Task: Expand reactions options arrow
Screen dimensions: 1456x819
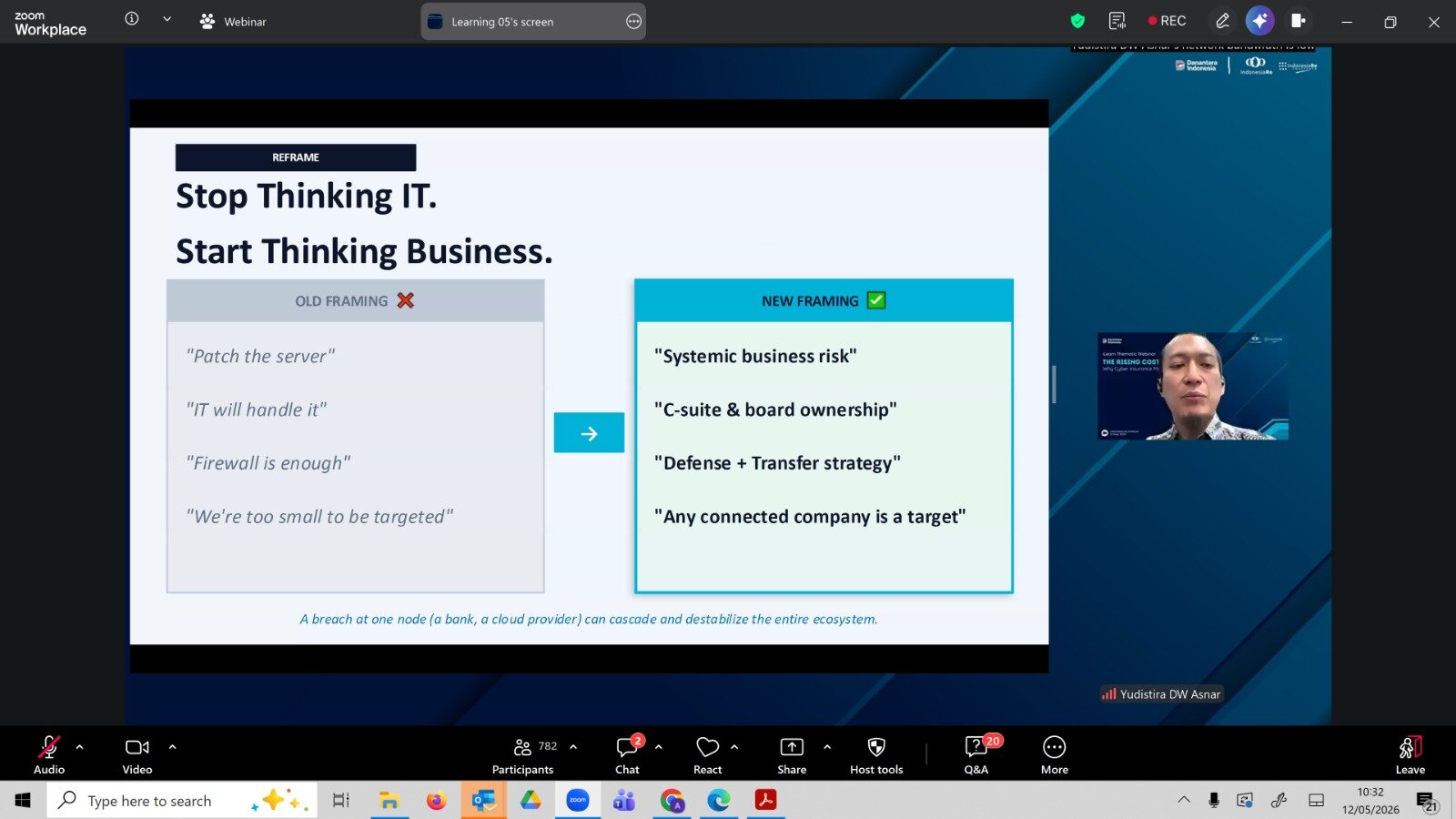Action: [x=734, y=747]
